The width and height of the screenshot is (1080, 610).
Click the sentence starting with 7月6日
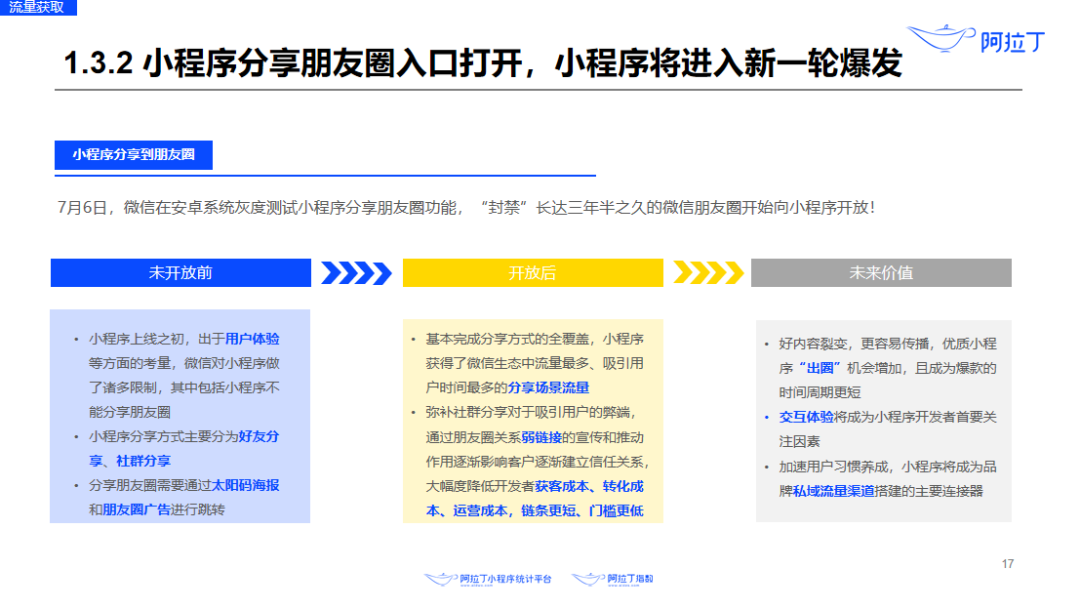[x=467, y=208]
